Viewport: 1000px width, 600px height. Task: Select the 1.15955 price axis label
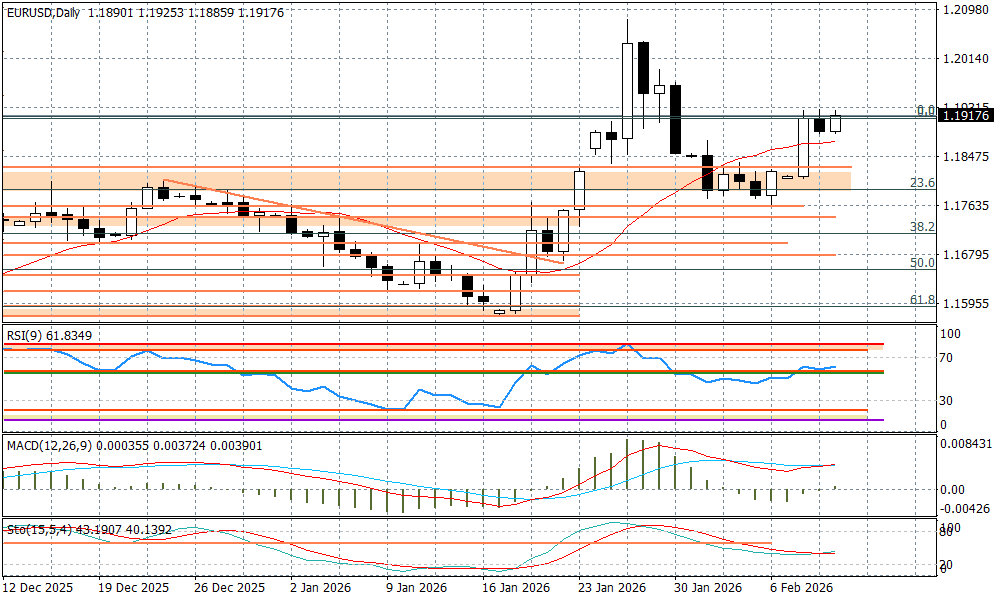click(966, 304)
